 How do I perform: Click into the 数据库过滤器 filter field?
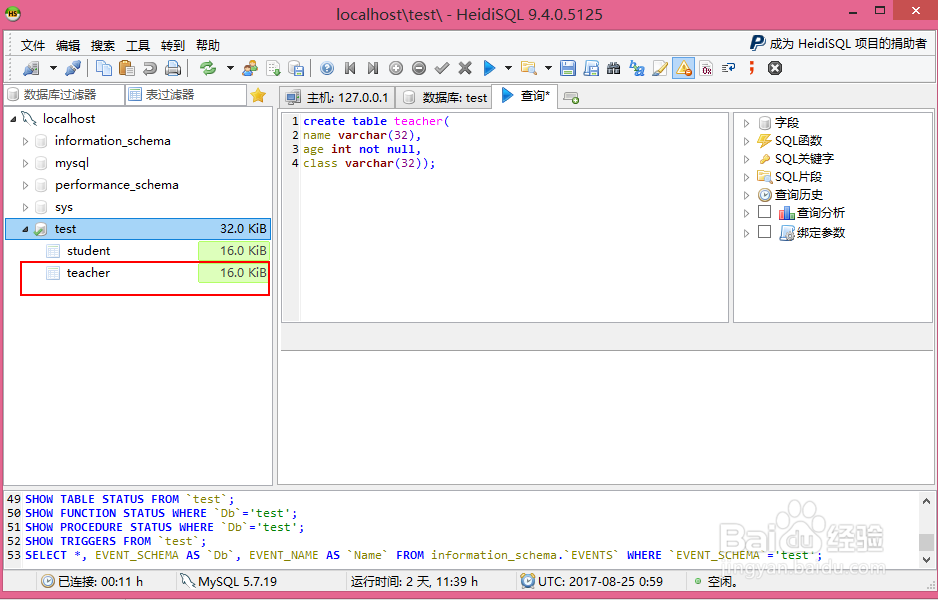[x=65, y=95]
